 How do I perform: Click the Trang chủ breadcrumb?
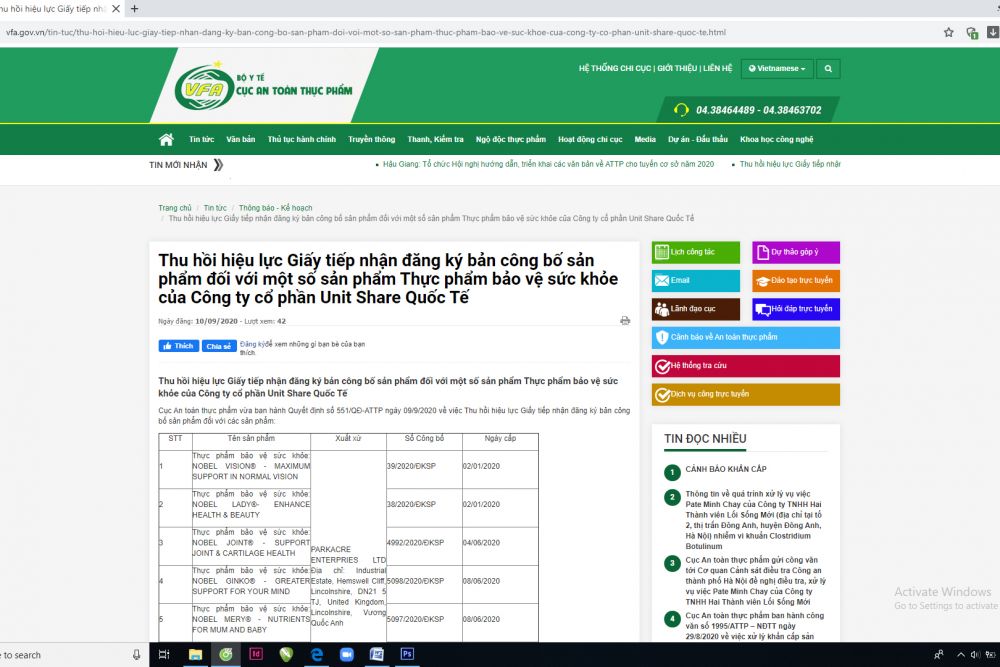(x=175, y=208)
